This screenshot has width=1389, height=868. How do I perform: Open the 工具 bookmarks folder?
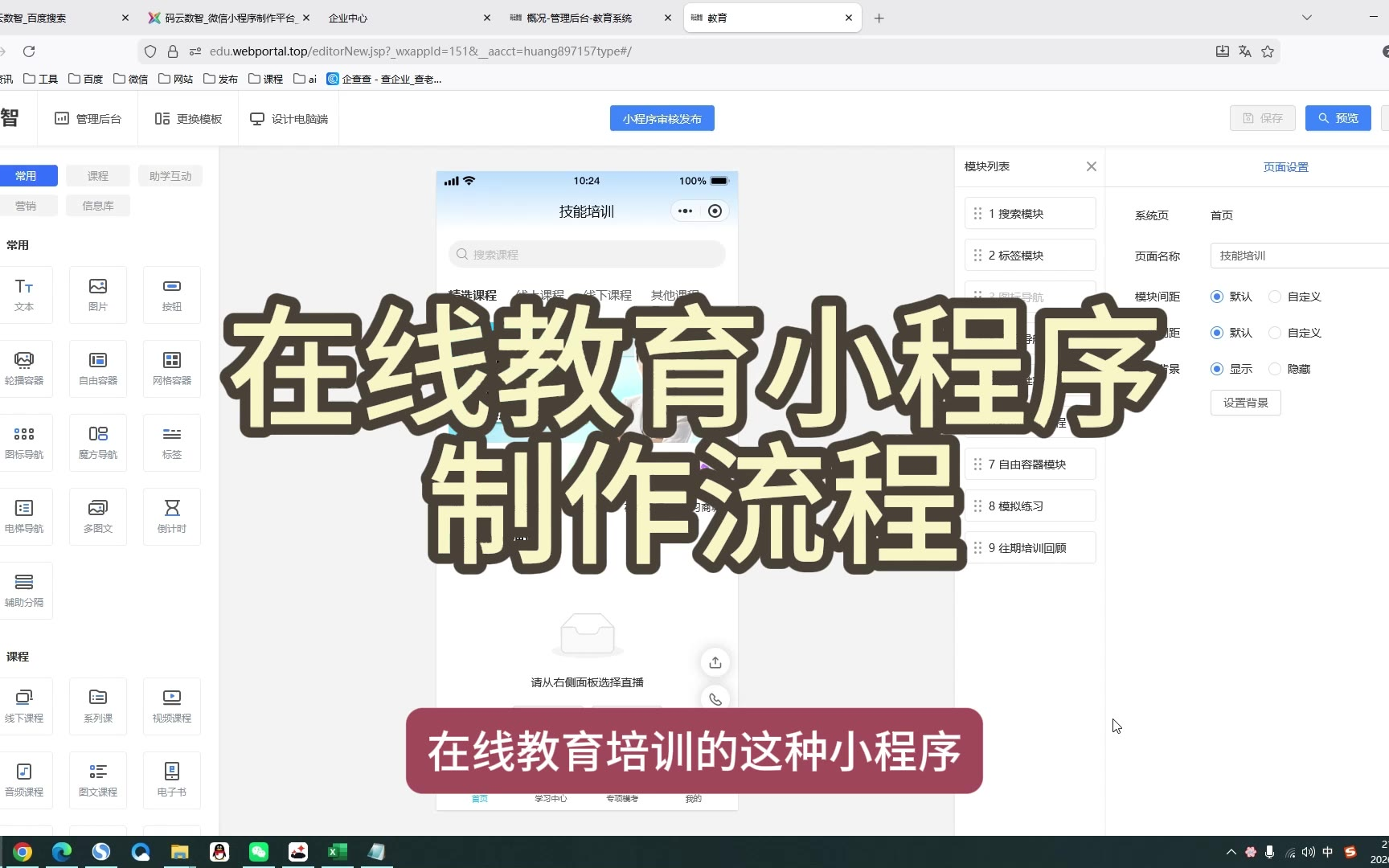click(x=41, y=79)
